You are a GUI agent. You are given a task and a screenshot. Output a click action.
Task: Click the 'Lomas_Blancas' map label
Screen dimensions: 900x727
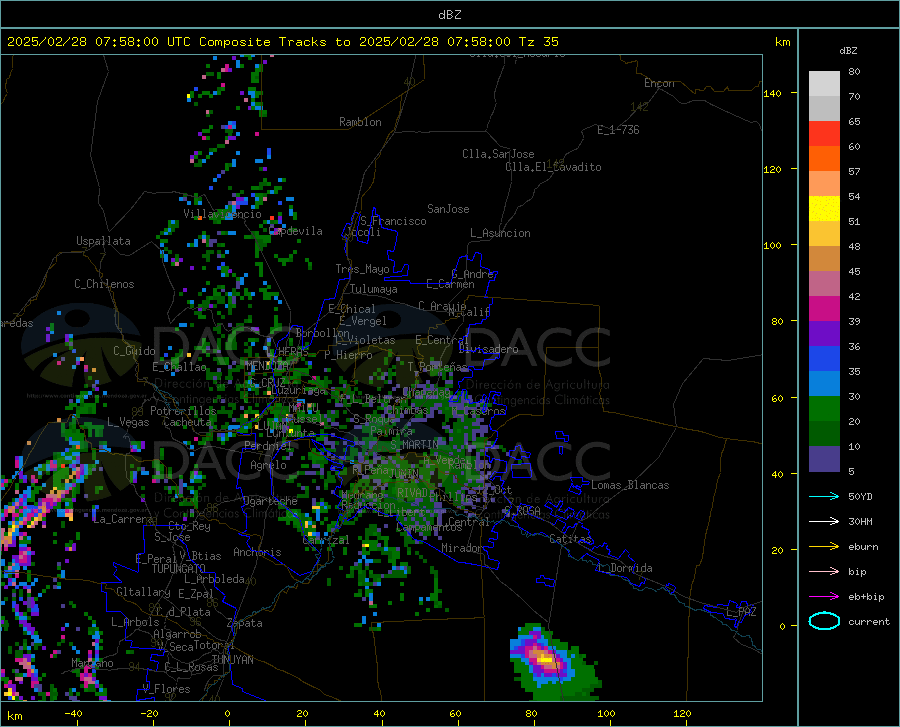(x=630, y=485)
